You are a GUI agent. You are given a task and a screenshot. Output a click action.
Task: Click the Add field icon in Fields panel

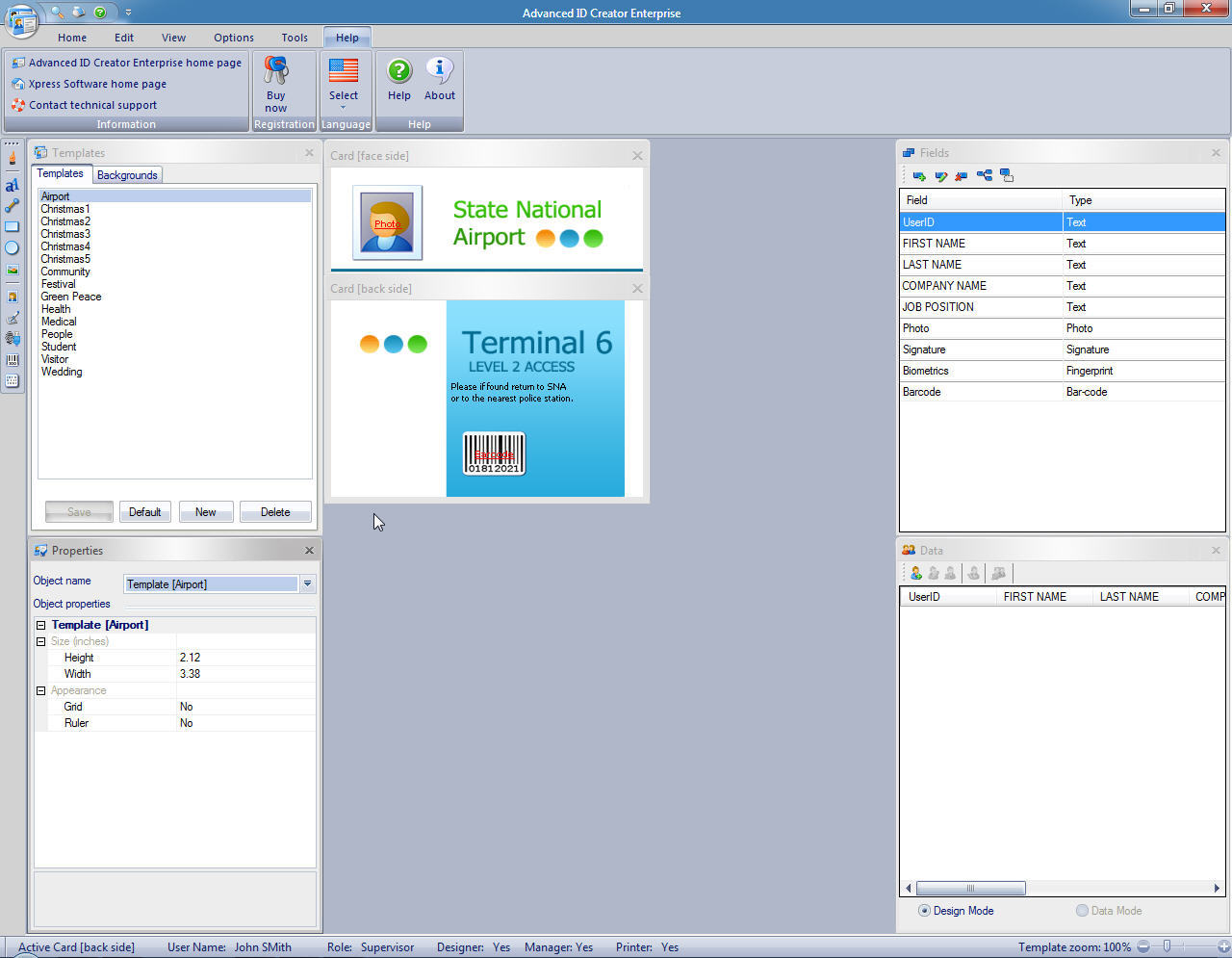[919, 176]
